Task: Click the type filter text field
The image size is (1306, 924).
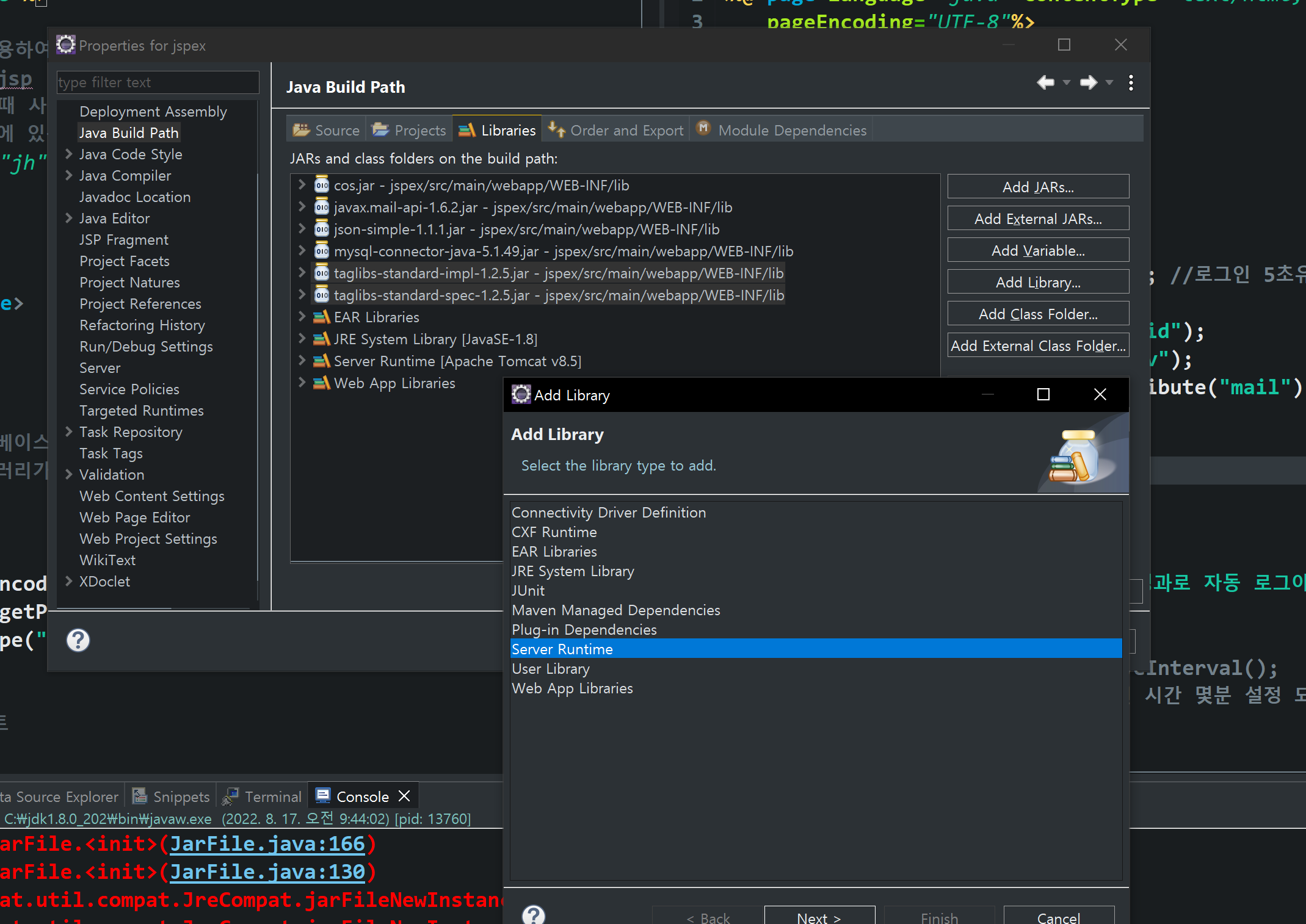Action: pyautogui.click(x=158, y=82)
